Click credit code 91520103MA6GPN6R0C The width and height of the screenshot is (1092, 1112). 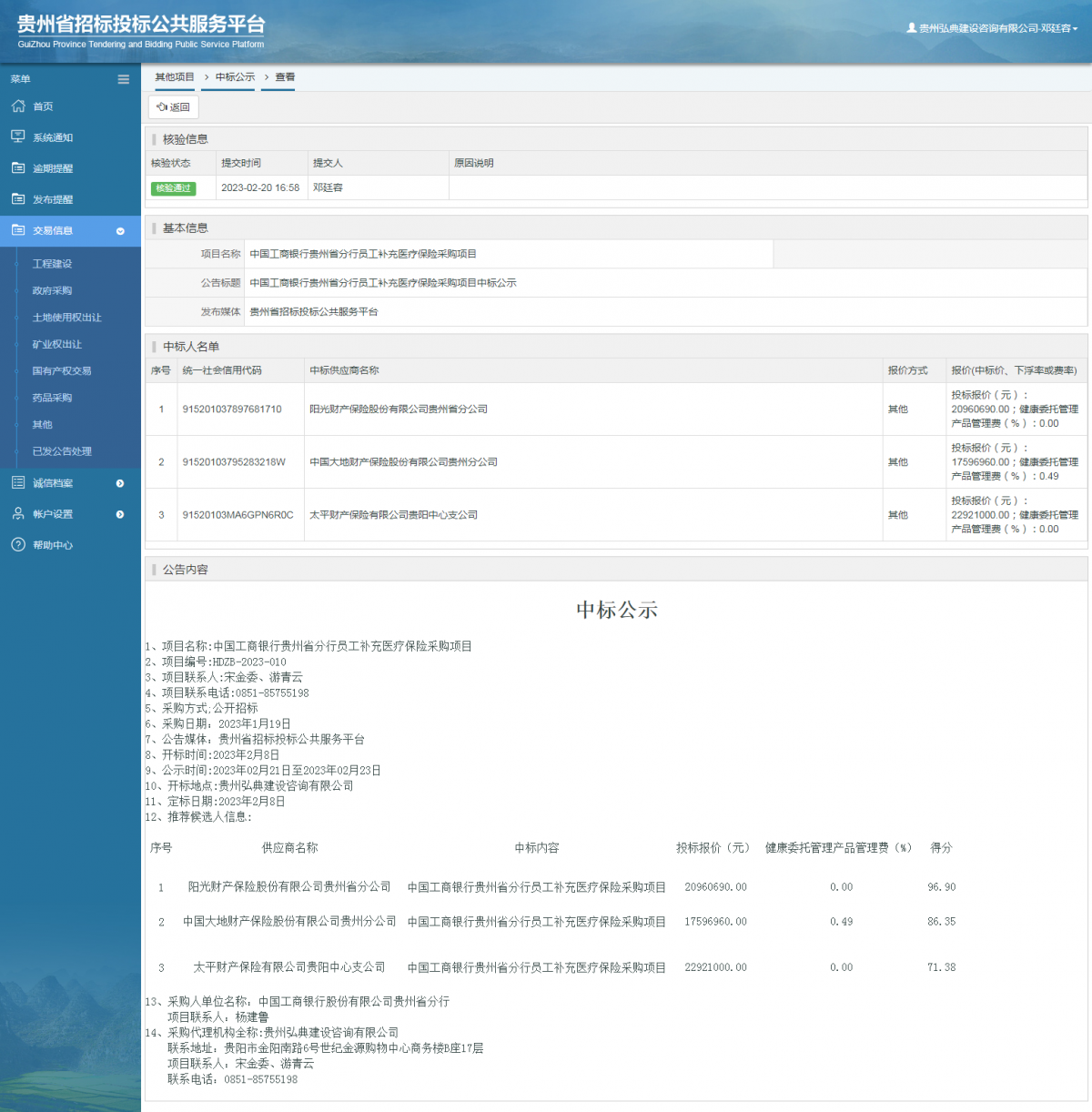238,515
